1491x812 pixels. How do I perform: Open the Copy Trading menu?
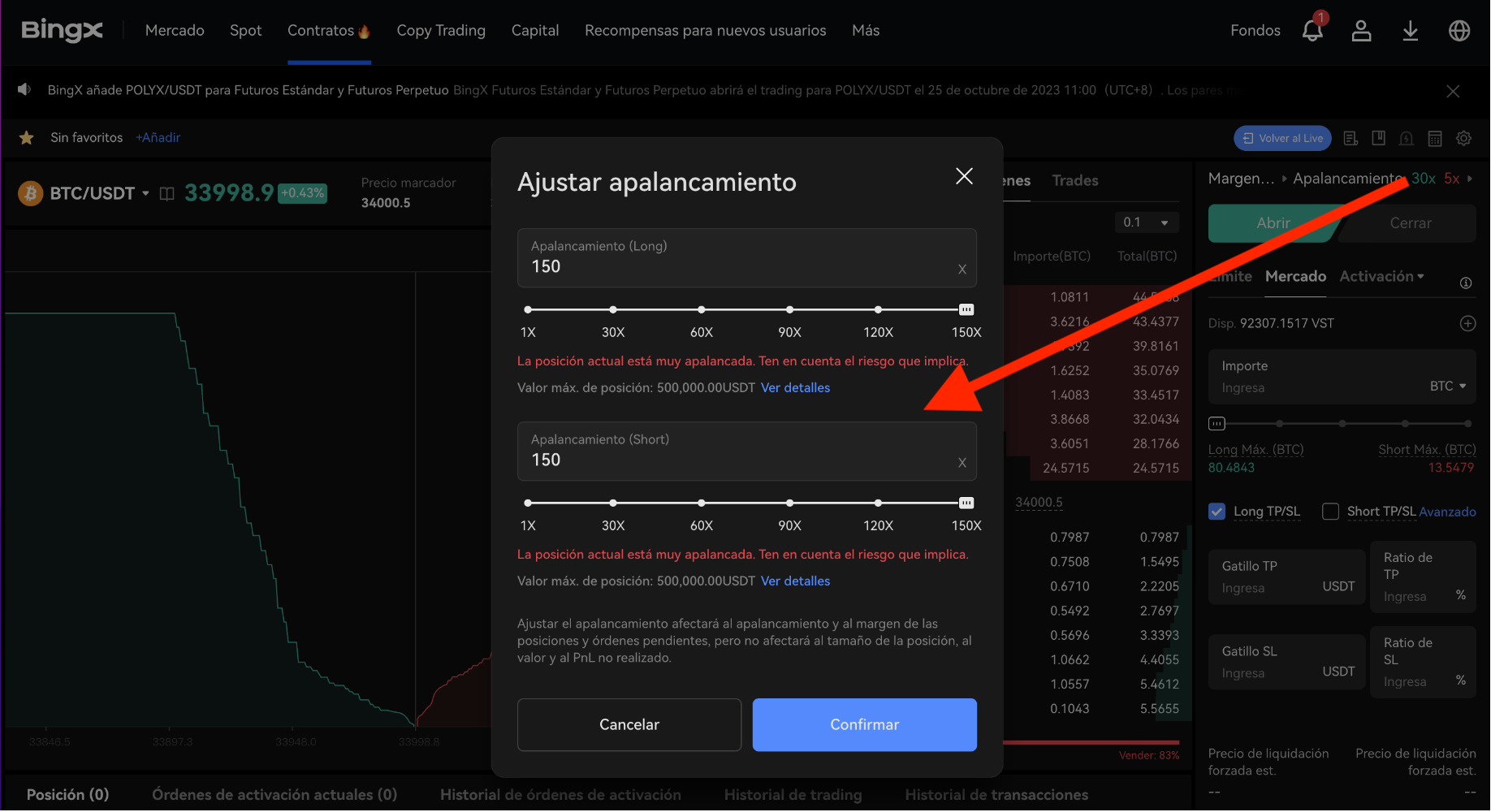tap(441, 31)
